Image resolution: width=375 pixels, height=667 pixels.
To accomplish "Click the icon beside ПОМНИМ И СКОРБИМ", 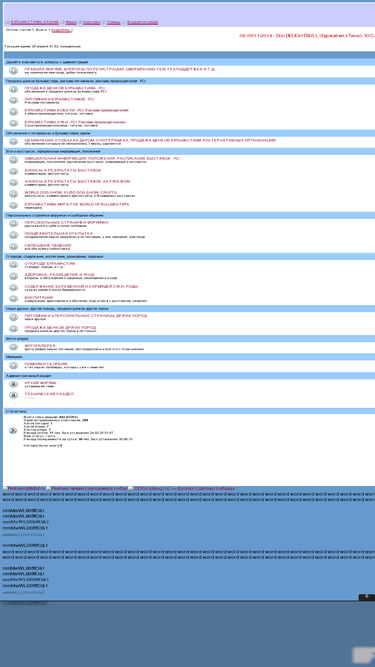I will pos(14,365).
